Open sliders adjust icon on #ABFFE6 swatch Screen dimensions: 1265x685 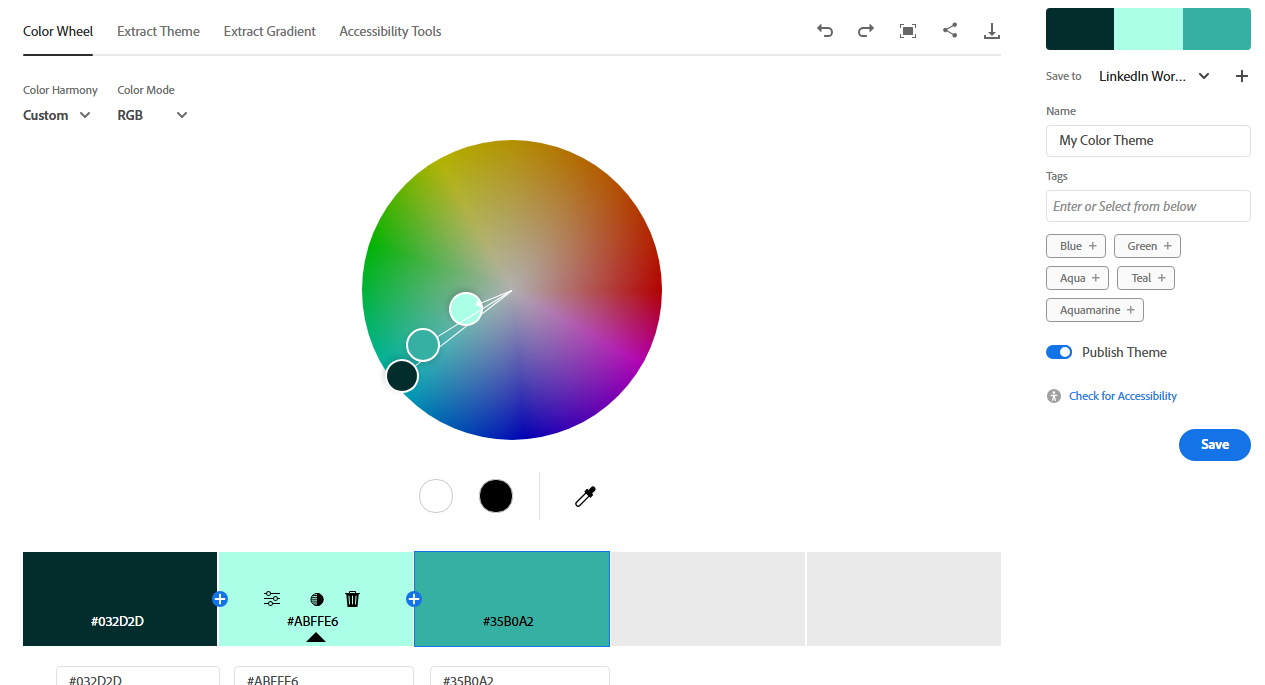click(x=272, y=599)
